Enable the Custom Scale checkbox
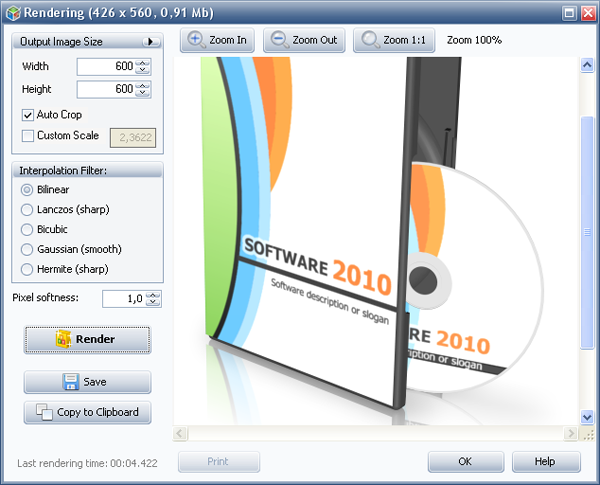Image resolution: width=600 pixels, height=485 pixels. (x=28, y=136)
